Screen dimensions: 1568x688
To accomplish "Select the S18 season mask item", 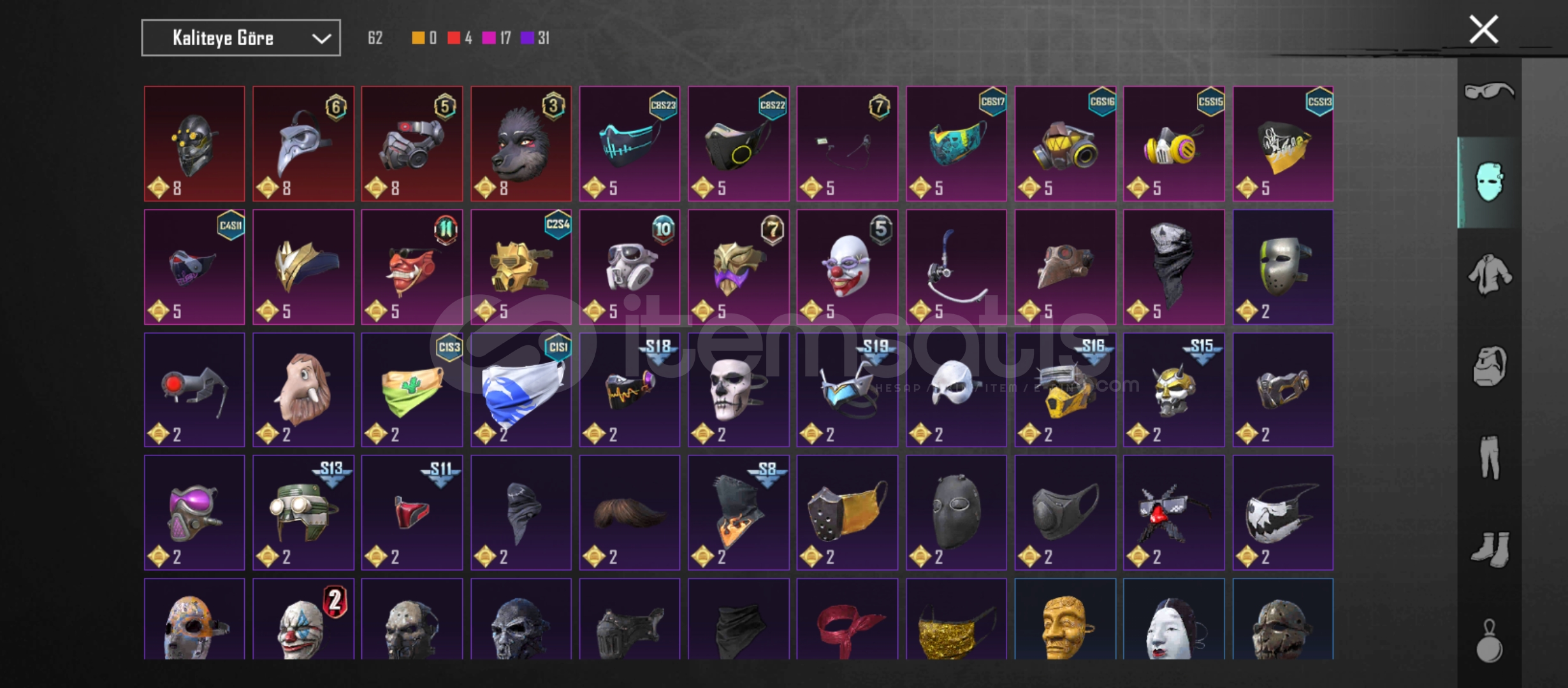I will tap(630, 390).
